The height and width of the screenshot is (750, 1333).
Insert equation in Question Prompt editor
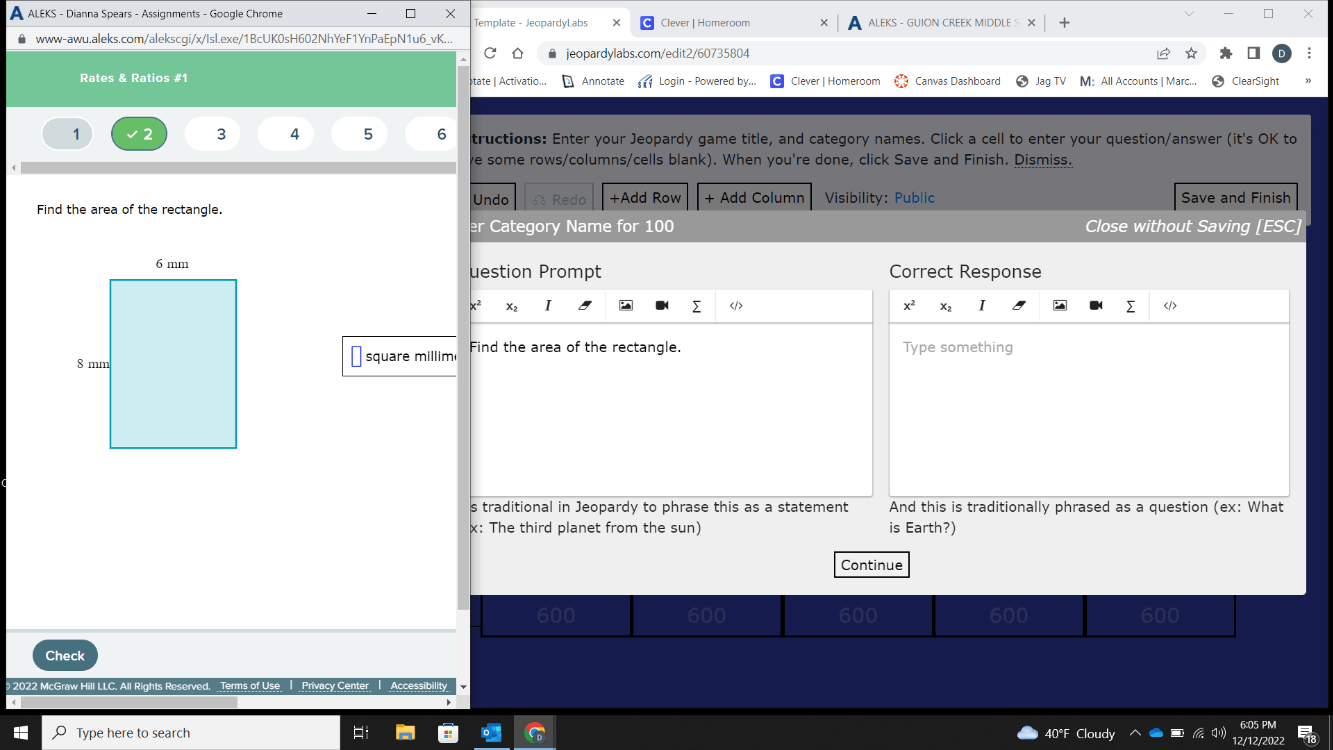click(x=696, y=306)
